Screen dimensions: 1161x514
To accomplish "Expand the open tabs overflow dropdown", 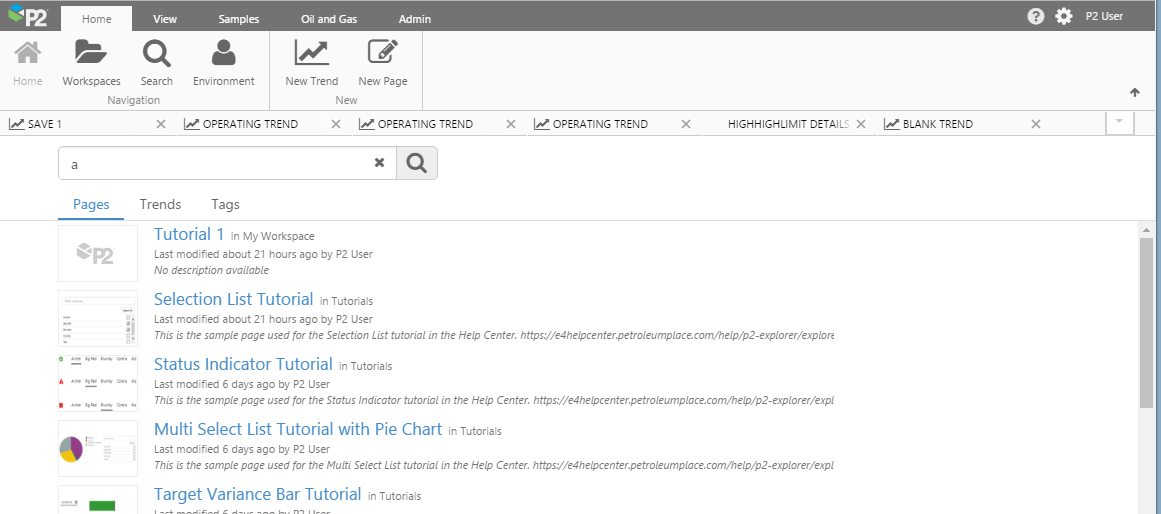I will (x=1119, y=122).
